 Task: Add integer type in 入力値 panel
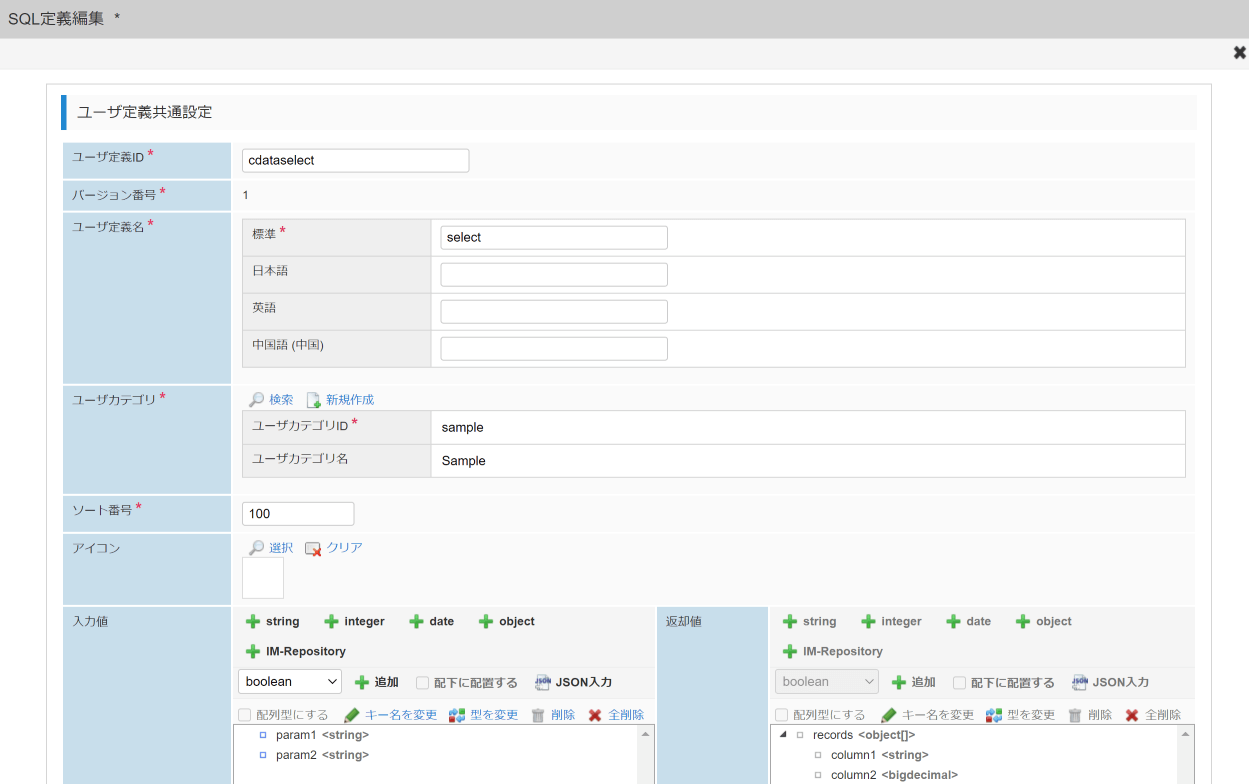(x=354, y=621)
